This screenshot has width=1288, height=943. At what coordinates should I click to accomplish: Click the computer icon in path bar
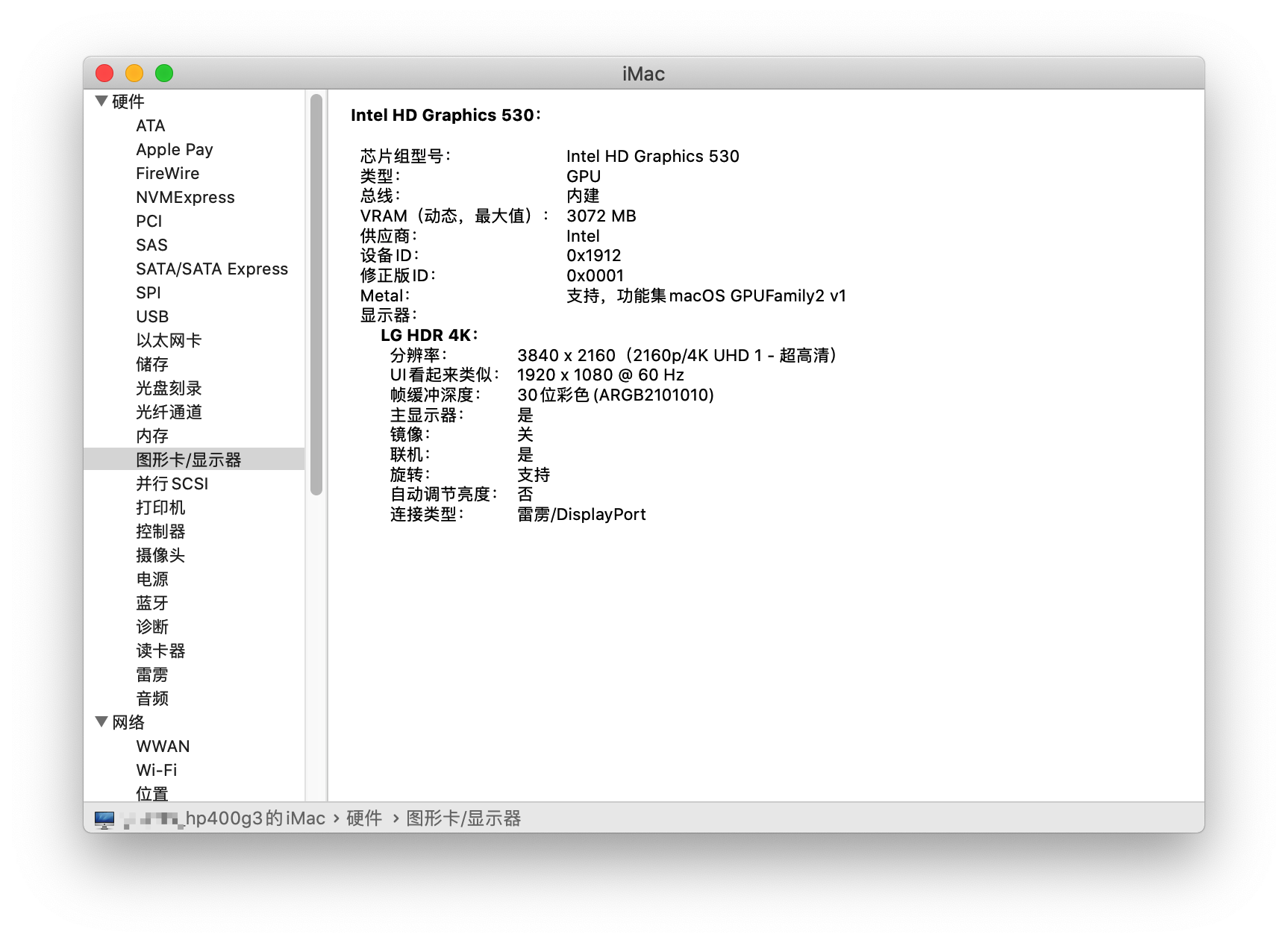point(104,819)
